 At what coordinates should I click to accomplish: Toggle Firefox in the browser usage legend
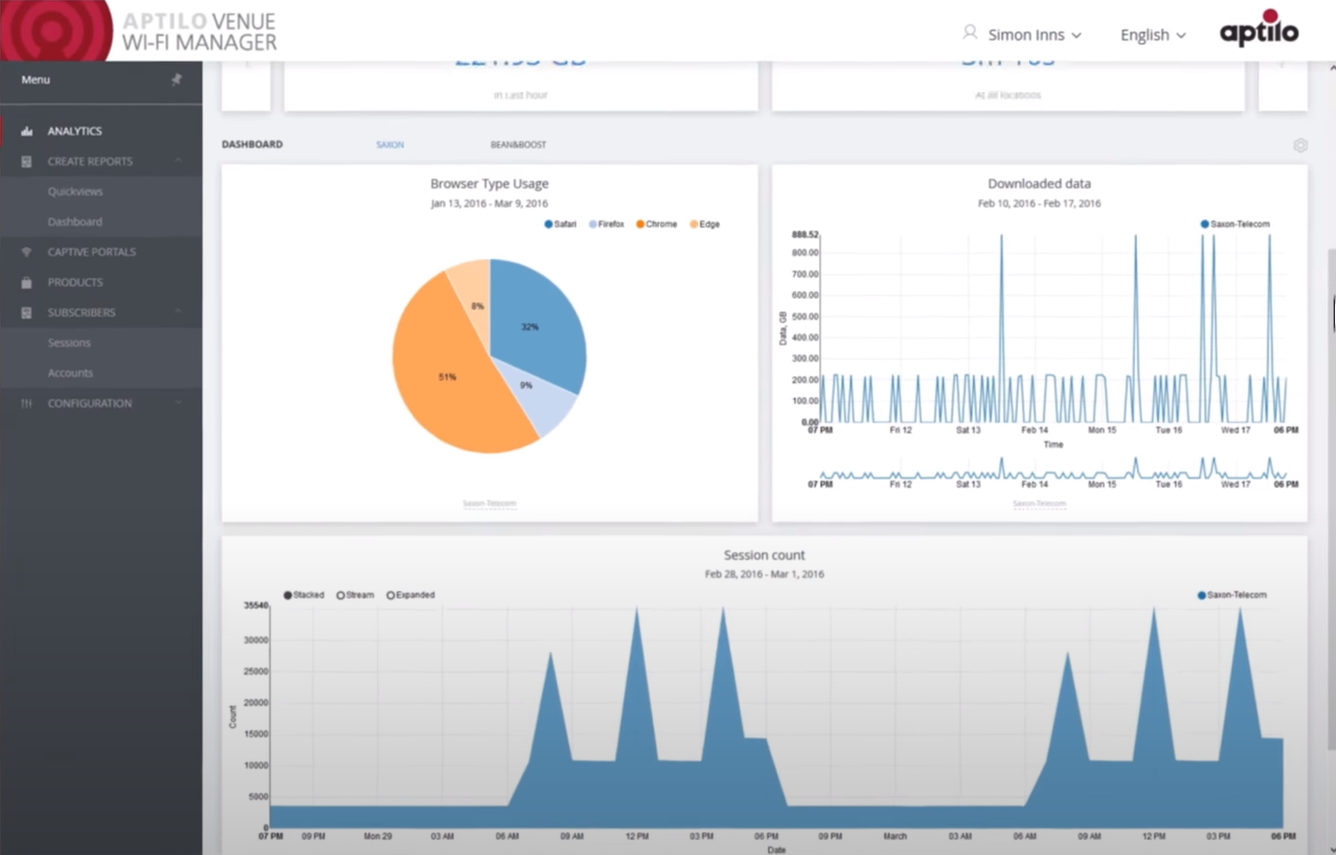click(604, 224)
